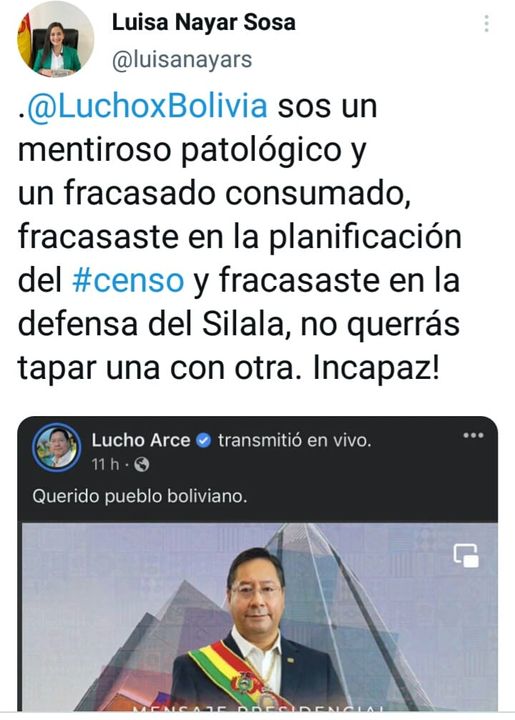Open the embedded post's three-dot menu

(x=473, y=435)
